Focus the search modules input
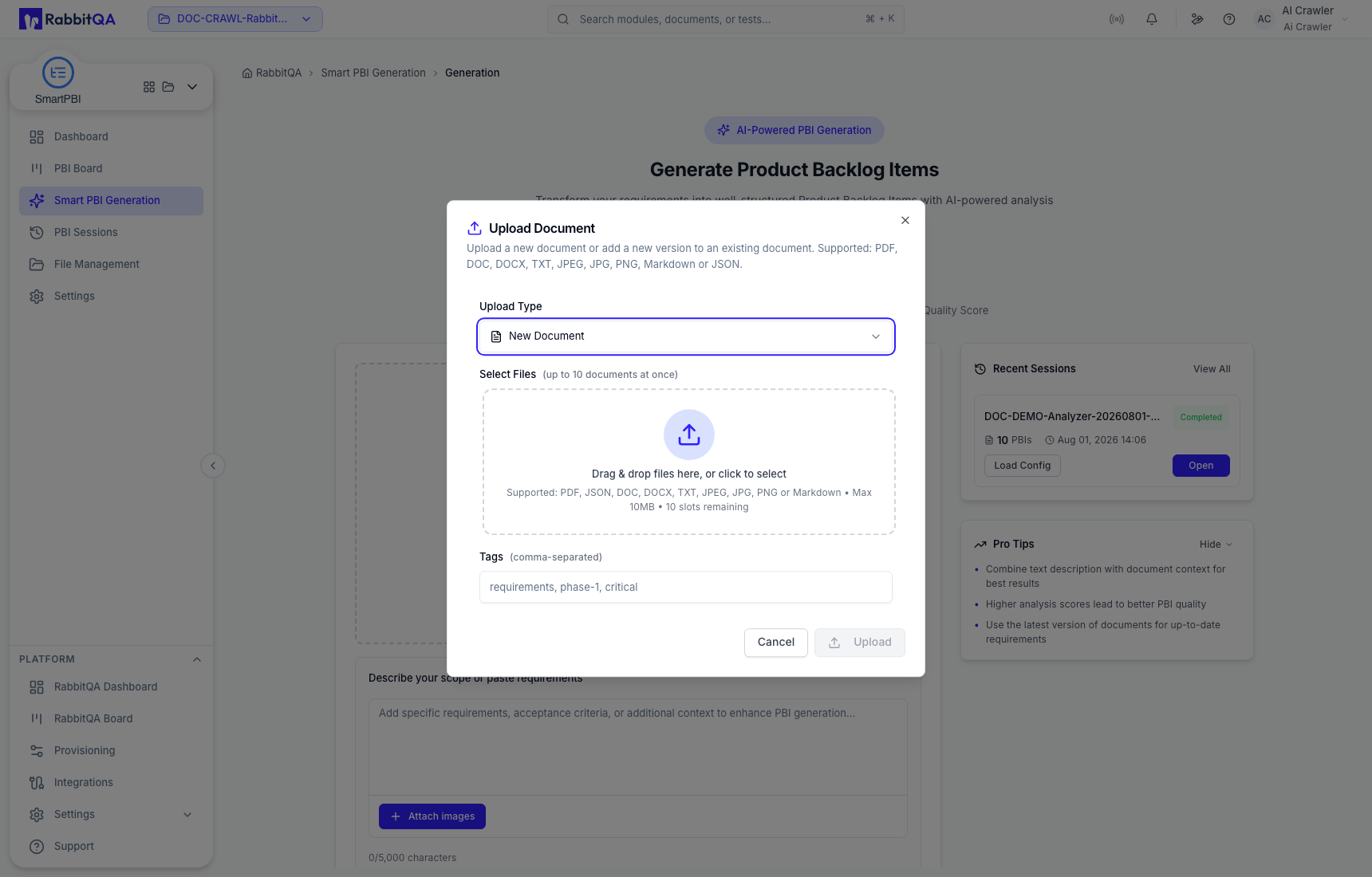 coord(726,19)
